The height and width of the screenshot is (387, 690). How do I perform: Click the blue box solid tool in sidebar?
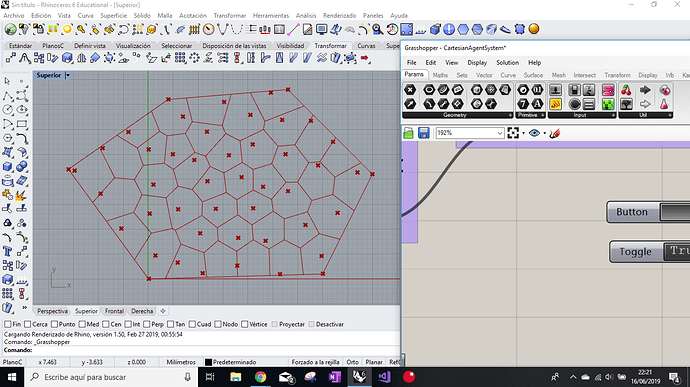(7, 166)
